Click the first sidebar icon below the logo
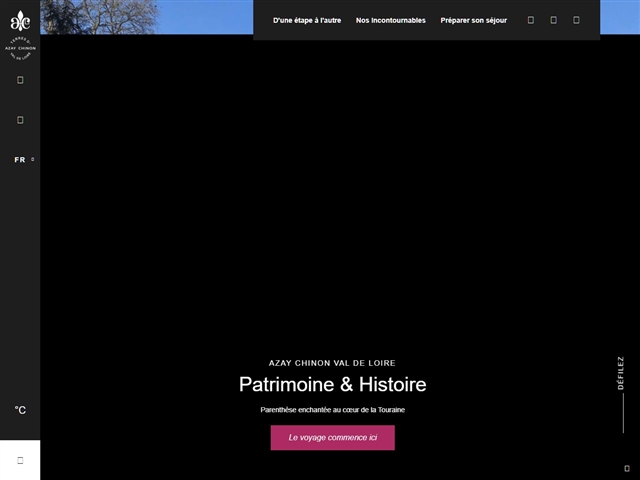 20,80
